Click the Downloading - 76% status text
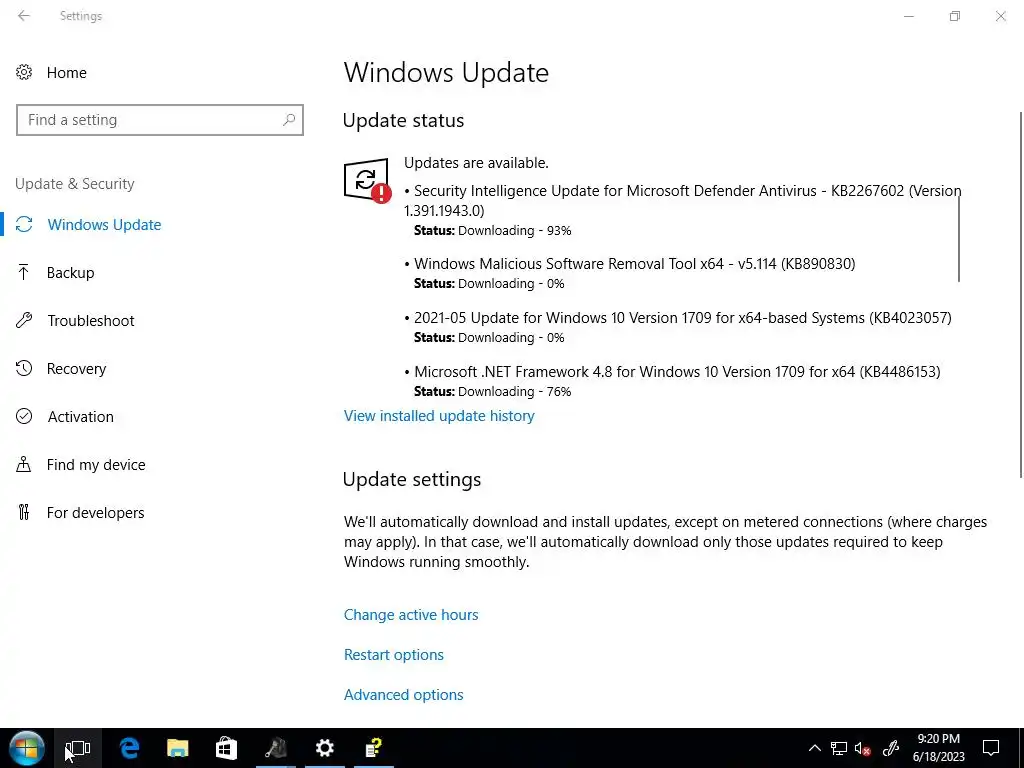1024x768 pixels. point(515,392)
